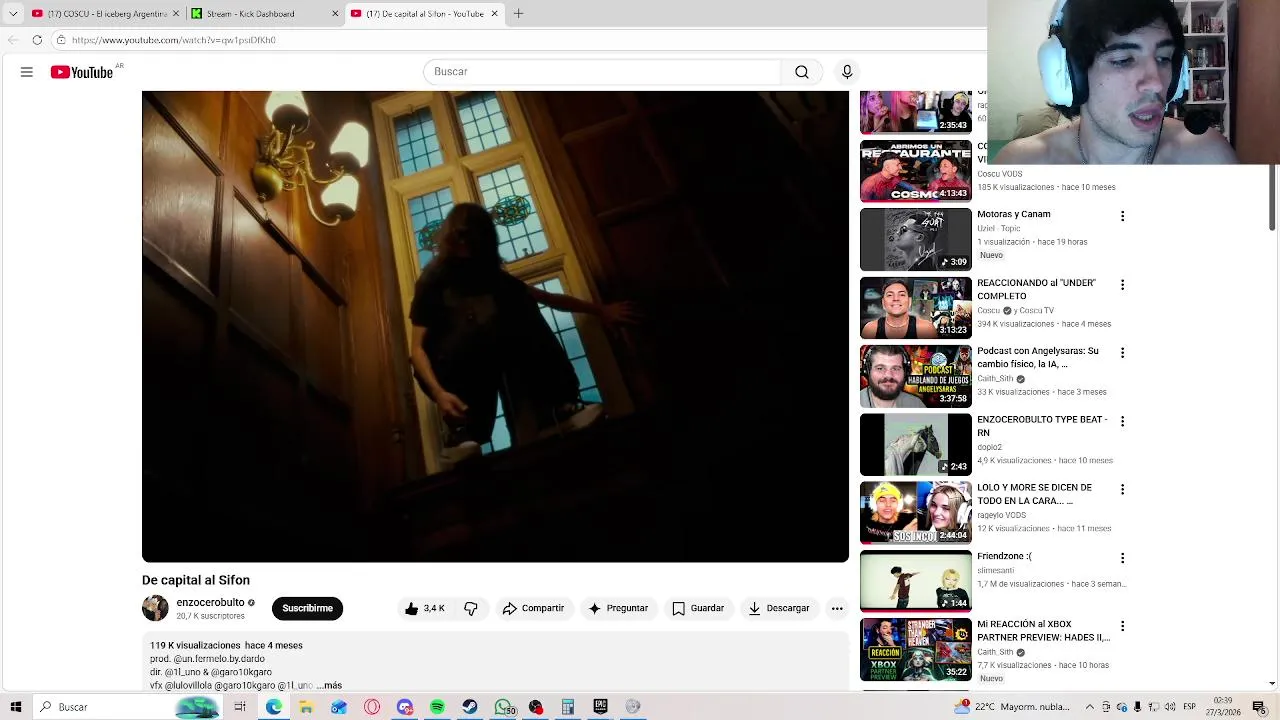This screenshot has height=720, width=1280.
Task: Go to the YouTube home logo
Action: 82,72
